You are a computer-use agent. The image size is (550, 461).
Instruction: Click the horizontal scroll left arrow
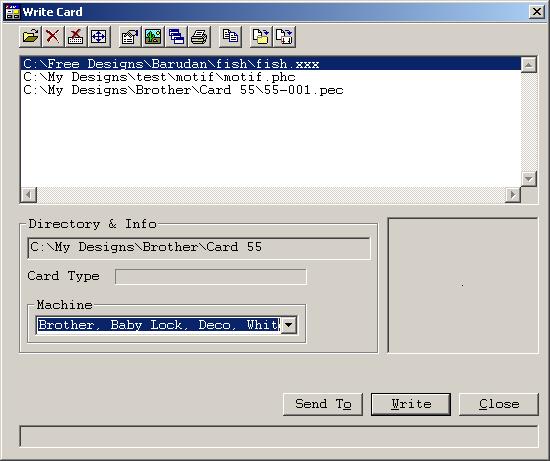click(x=29, y=195)
